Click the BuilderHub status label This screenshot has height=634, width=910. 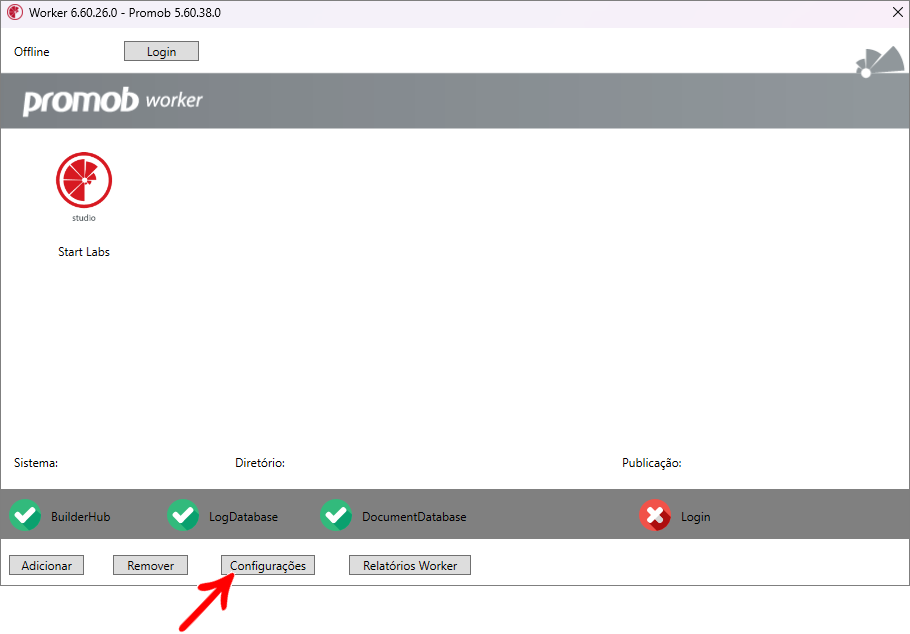click(81, 517)
